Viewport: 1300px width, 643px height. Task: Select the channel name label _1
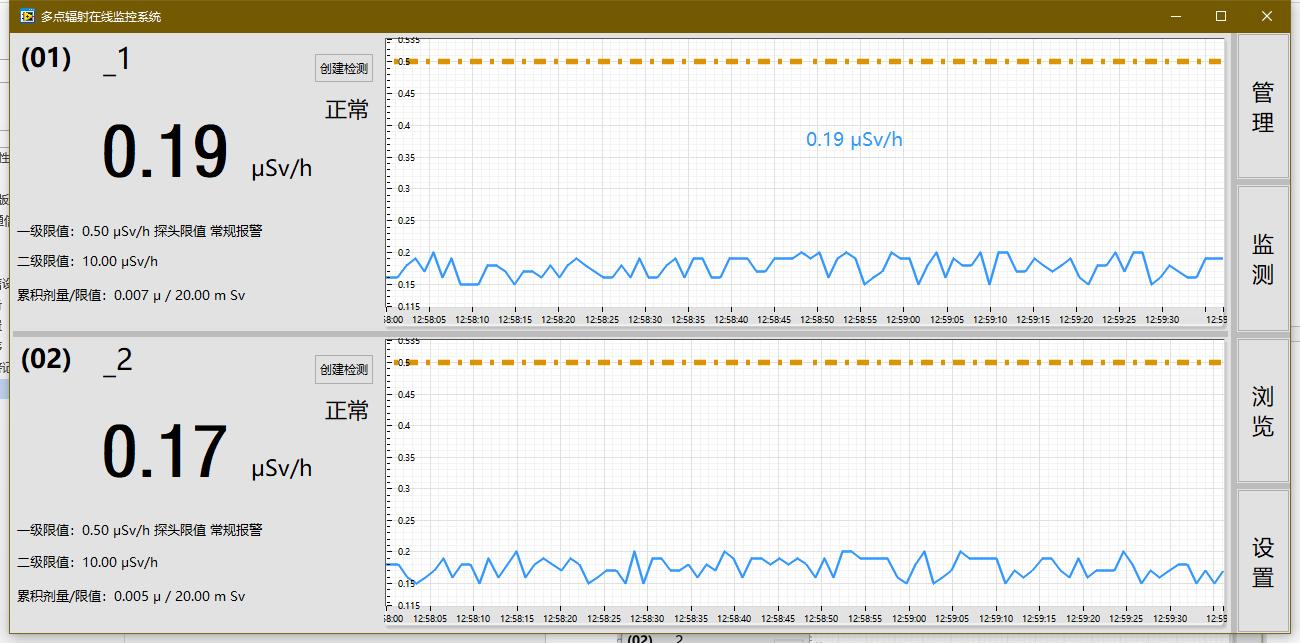pyautogui.click(x=117, y=60)
